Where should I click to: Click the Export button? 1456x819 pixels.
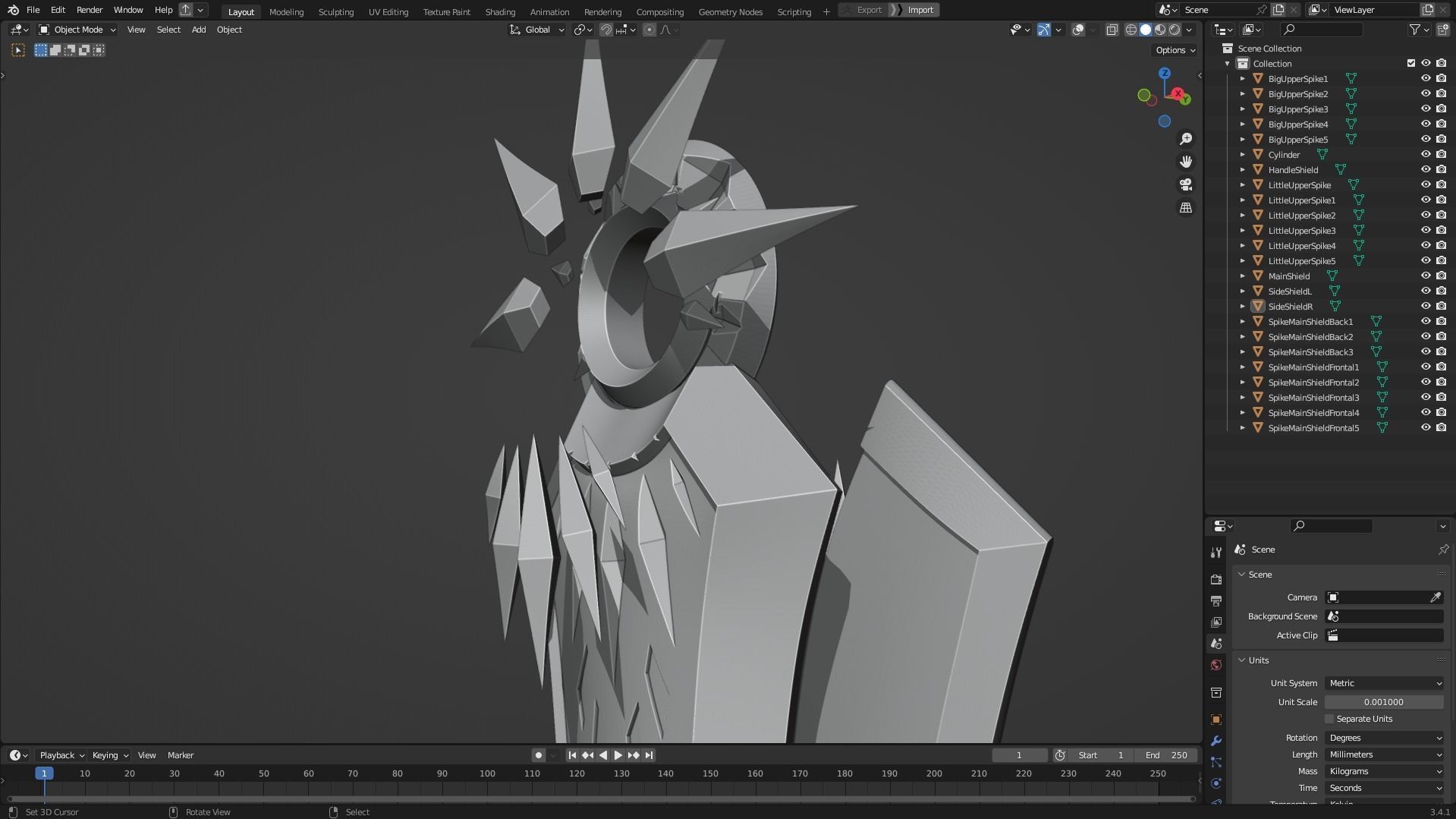pyautogui.click(x=863, y=10)
